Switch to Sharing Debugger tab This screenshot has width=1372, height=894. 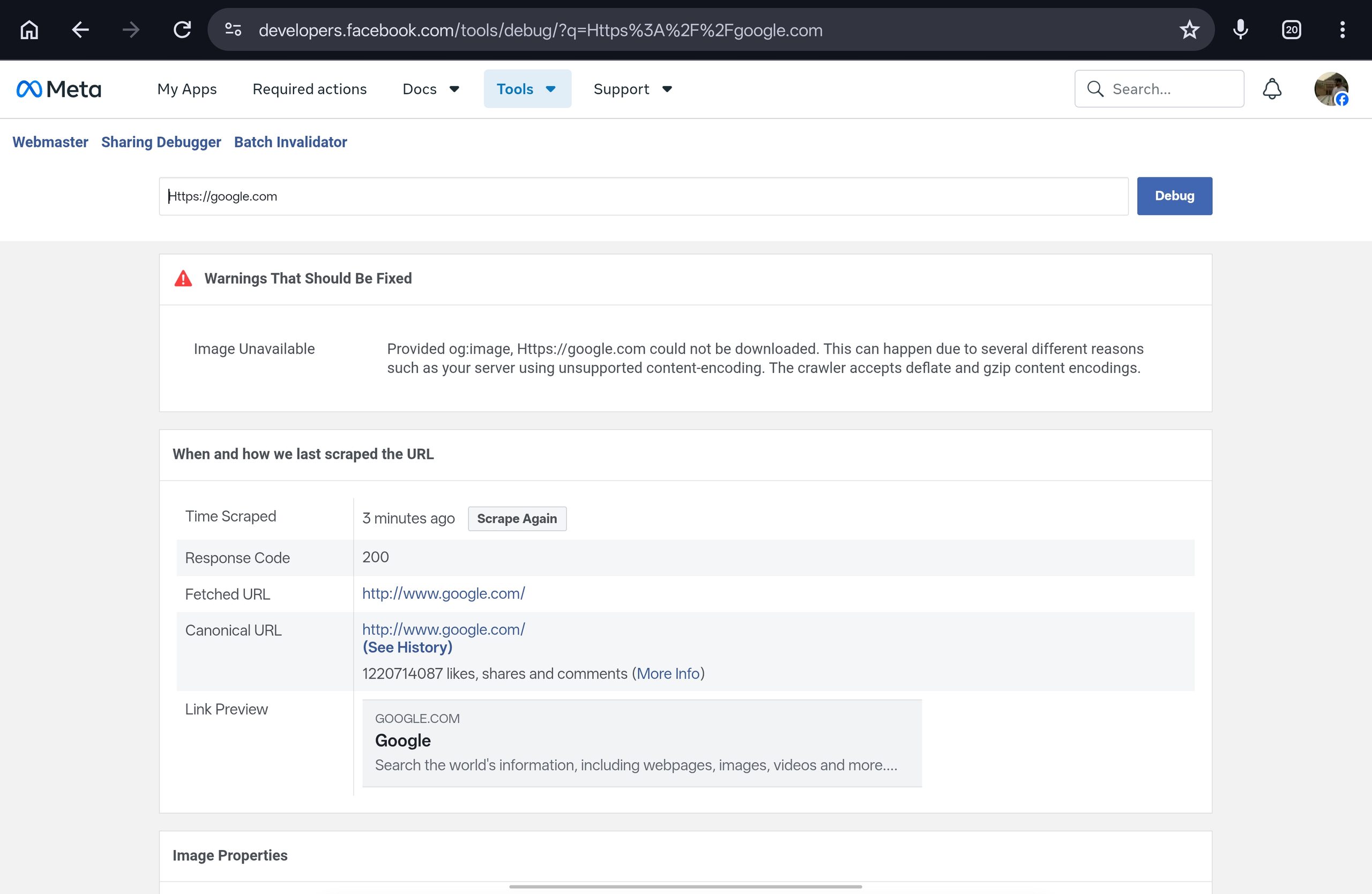click(161, 142)
